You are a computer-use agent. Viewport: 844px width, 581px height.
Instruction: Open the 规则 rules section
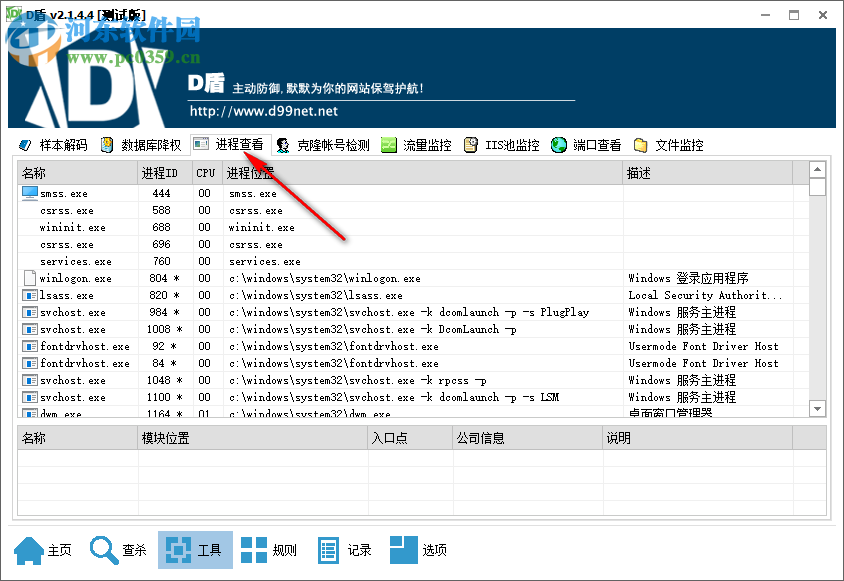[269, 550]
